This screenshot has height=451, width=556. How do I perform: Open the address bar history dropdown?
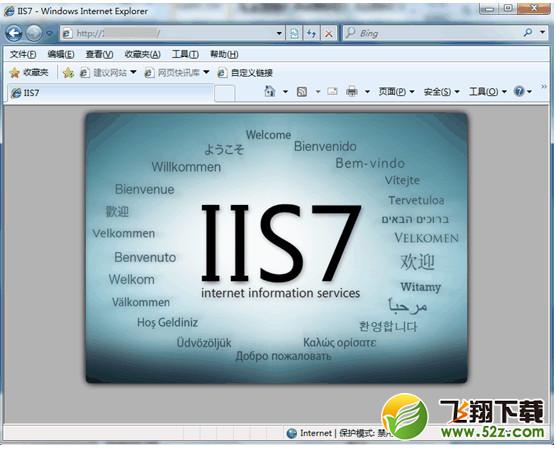(x=279, y=33)
